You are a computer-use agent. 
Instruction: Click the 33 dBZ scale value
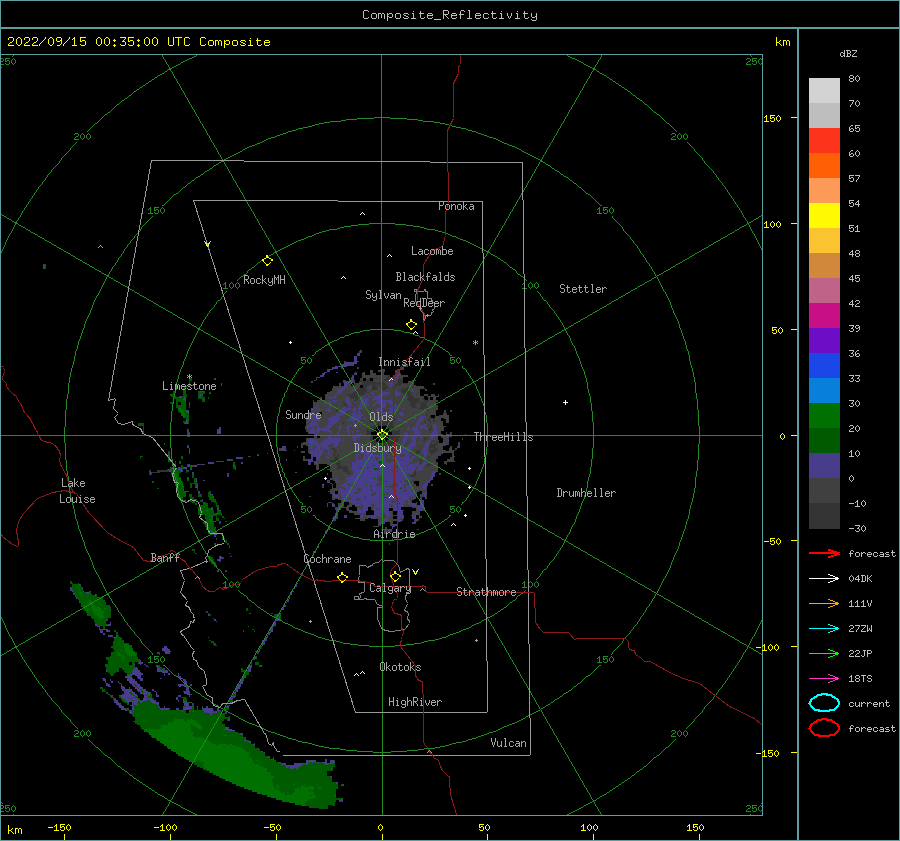(854, 378)
